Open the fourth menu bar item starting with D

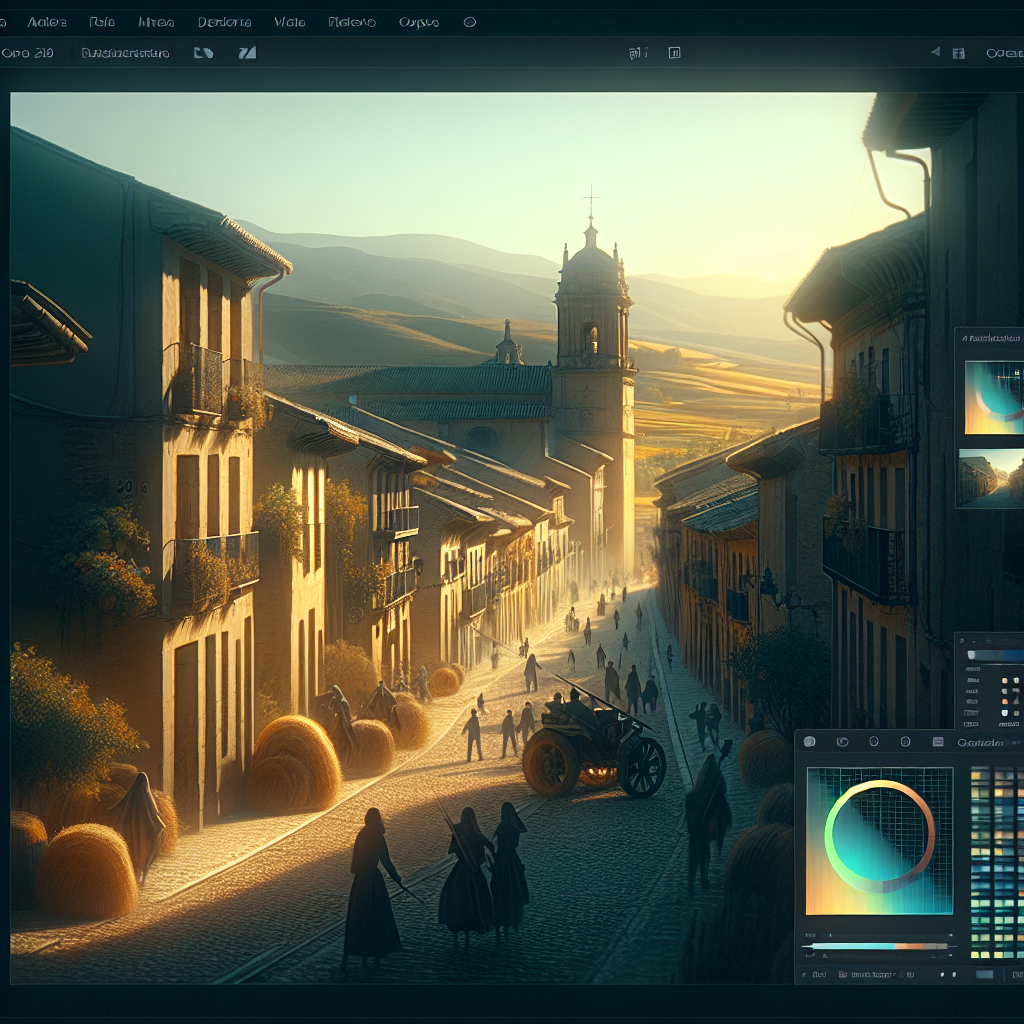[224, 22]
